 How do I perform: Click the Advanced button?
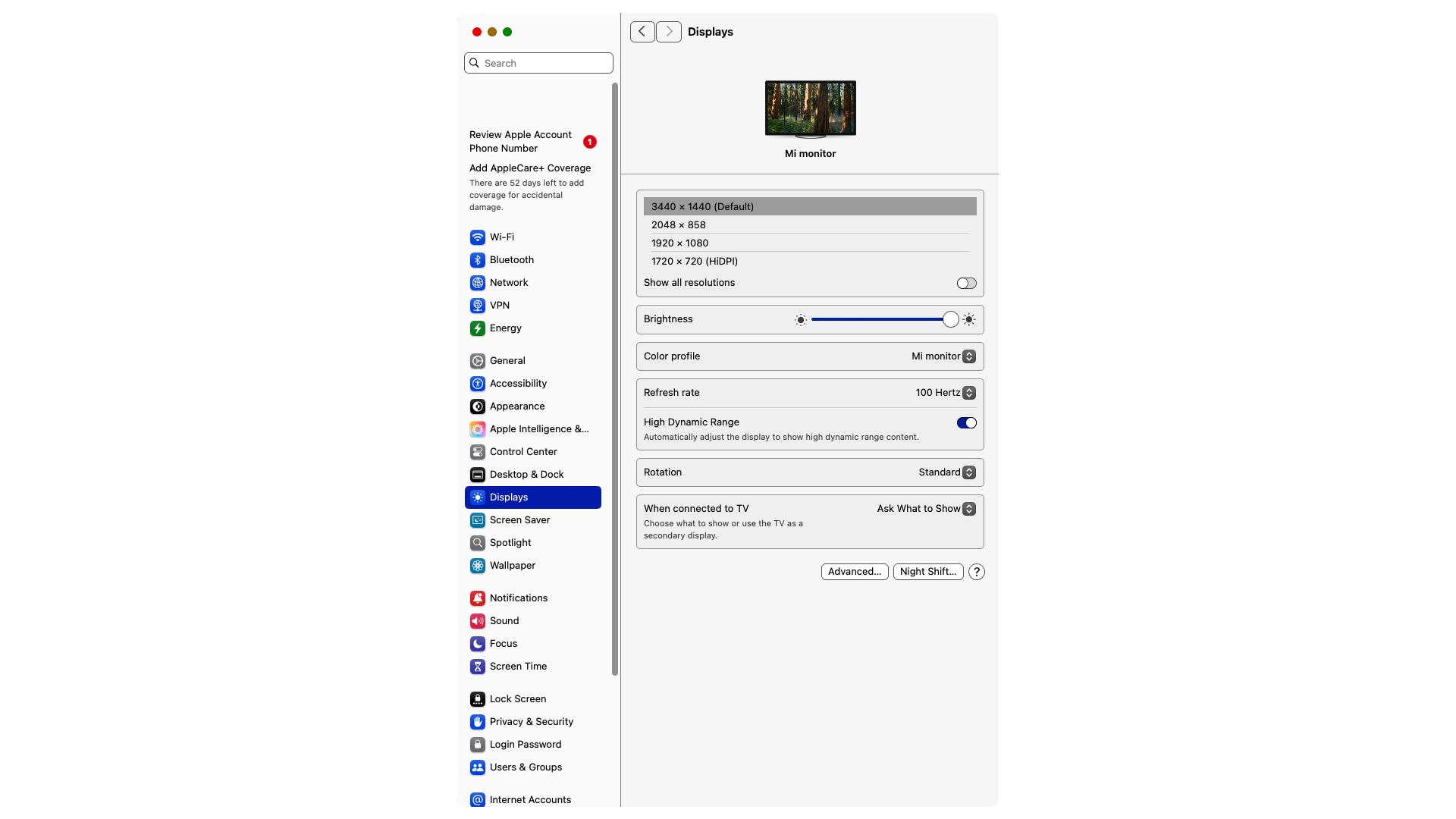854,571
